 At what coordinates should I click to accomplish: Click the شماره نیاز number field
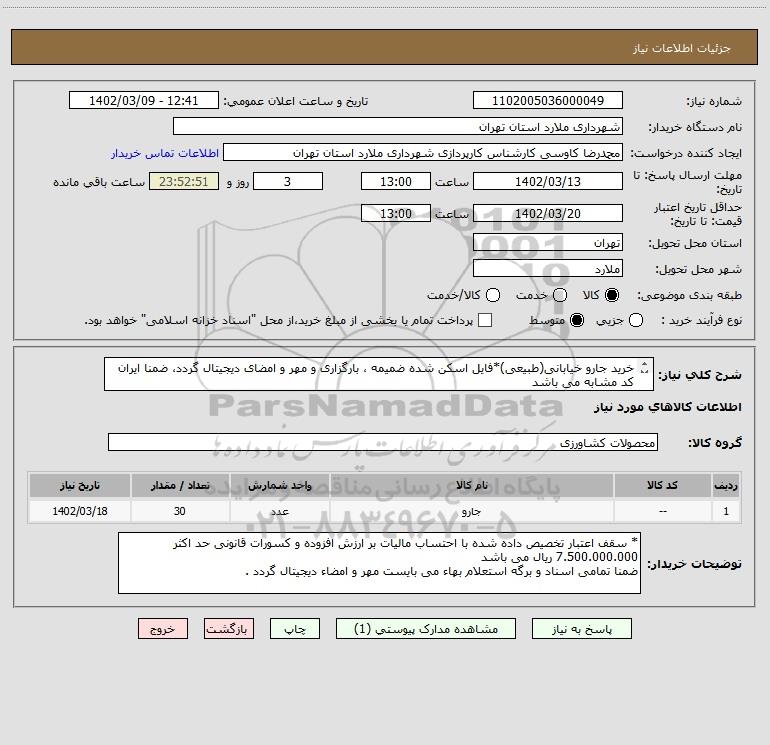[548, 101]
